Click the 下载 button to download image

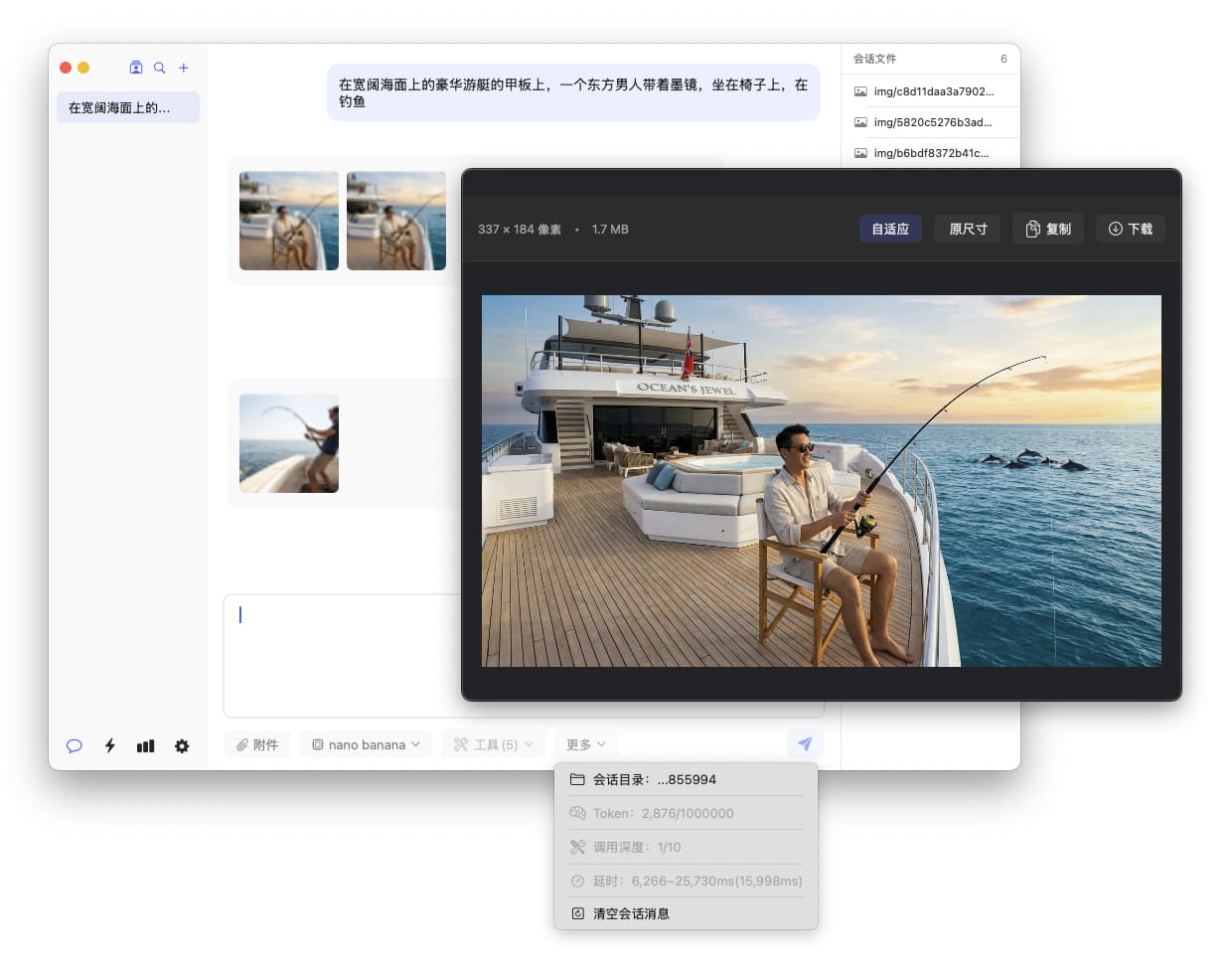pos(1131,229)
